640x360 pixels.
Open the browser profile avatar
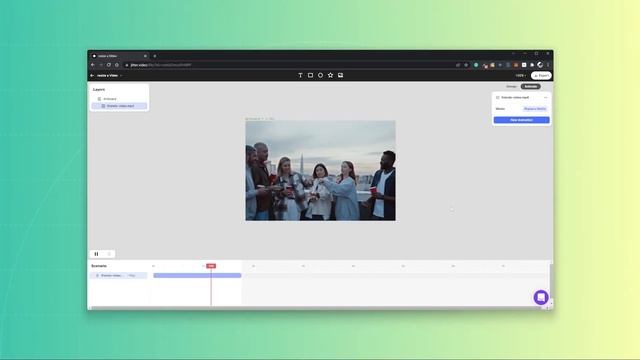click(x=540, y=65)
